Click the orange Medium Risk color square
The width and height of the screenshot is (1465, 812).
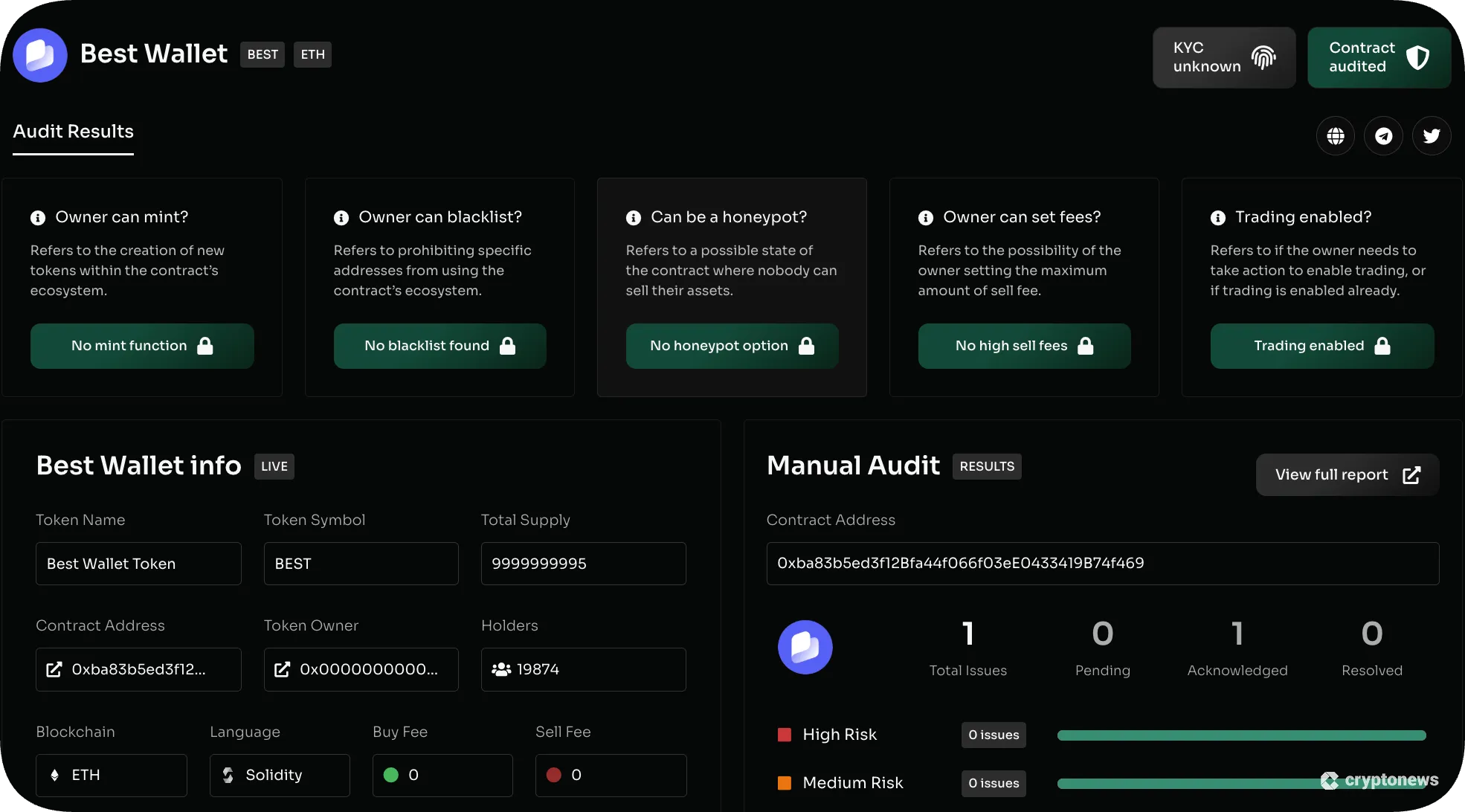[x=785, y=783]
